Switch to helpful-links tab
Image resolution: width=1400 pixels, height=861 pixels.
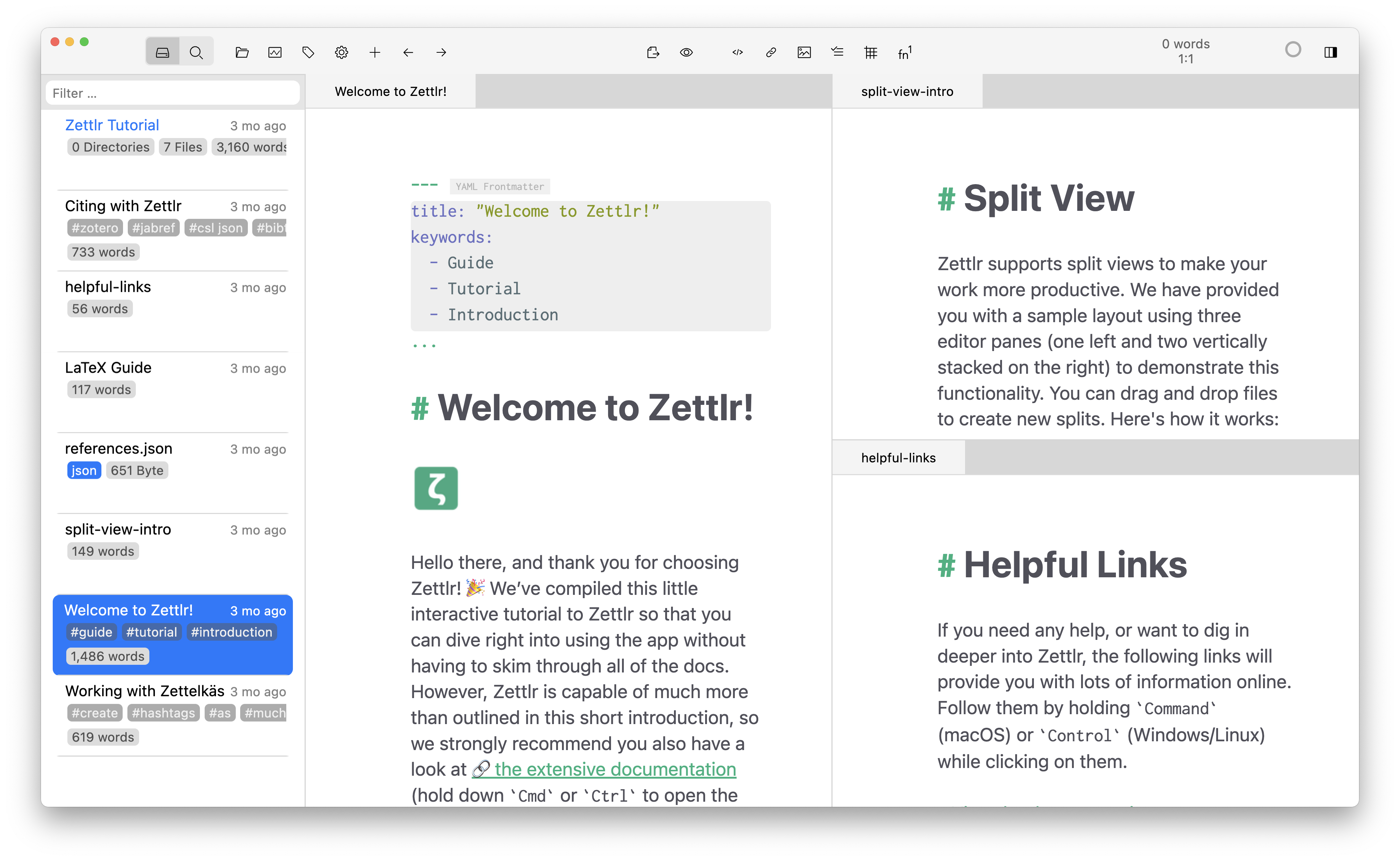click(898, 458)
